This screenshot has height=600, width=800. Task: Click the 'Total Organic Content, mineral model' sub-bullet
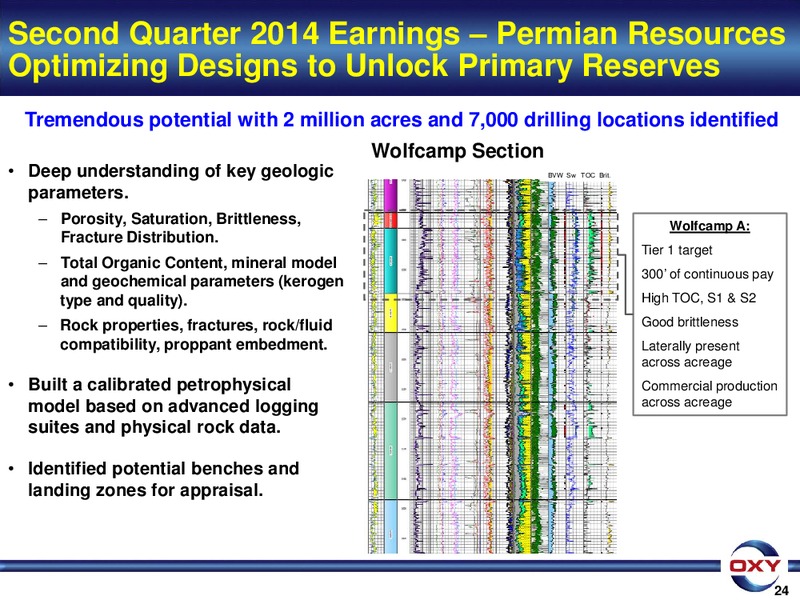click(x=202, y=282)
